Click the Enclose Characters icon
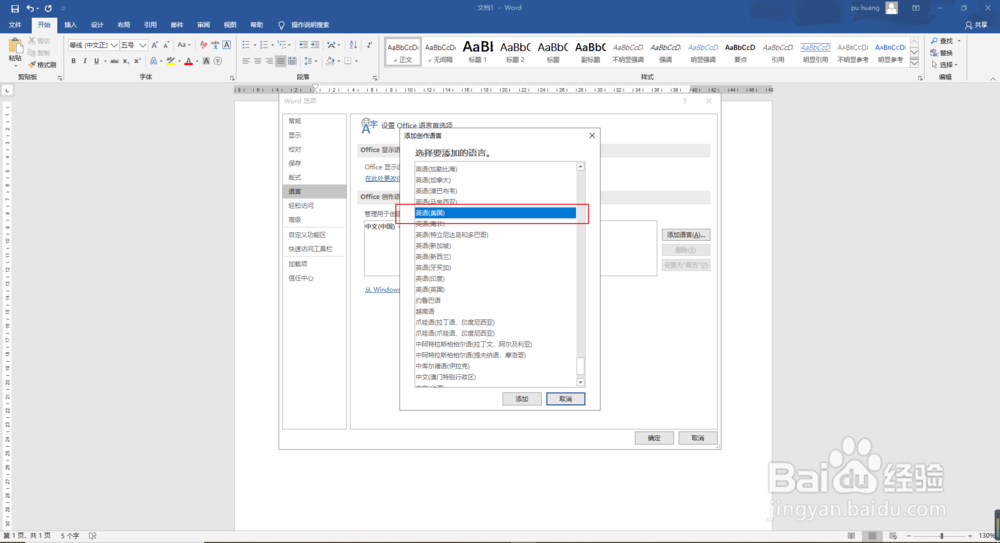Screen dimensions: 1000x543 pyautogui.click(x=217, y=61)
